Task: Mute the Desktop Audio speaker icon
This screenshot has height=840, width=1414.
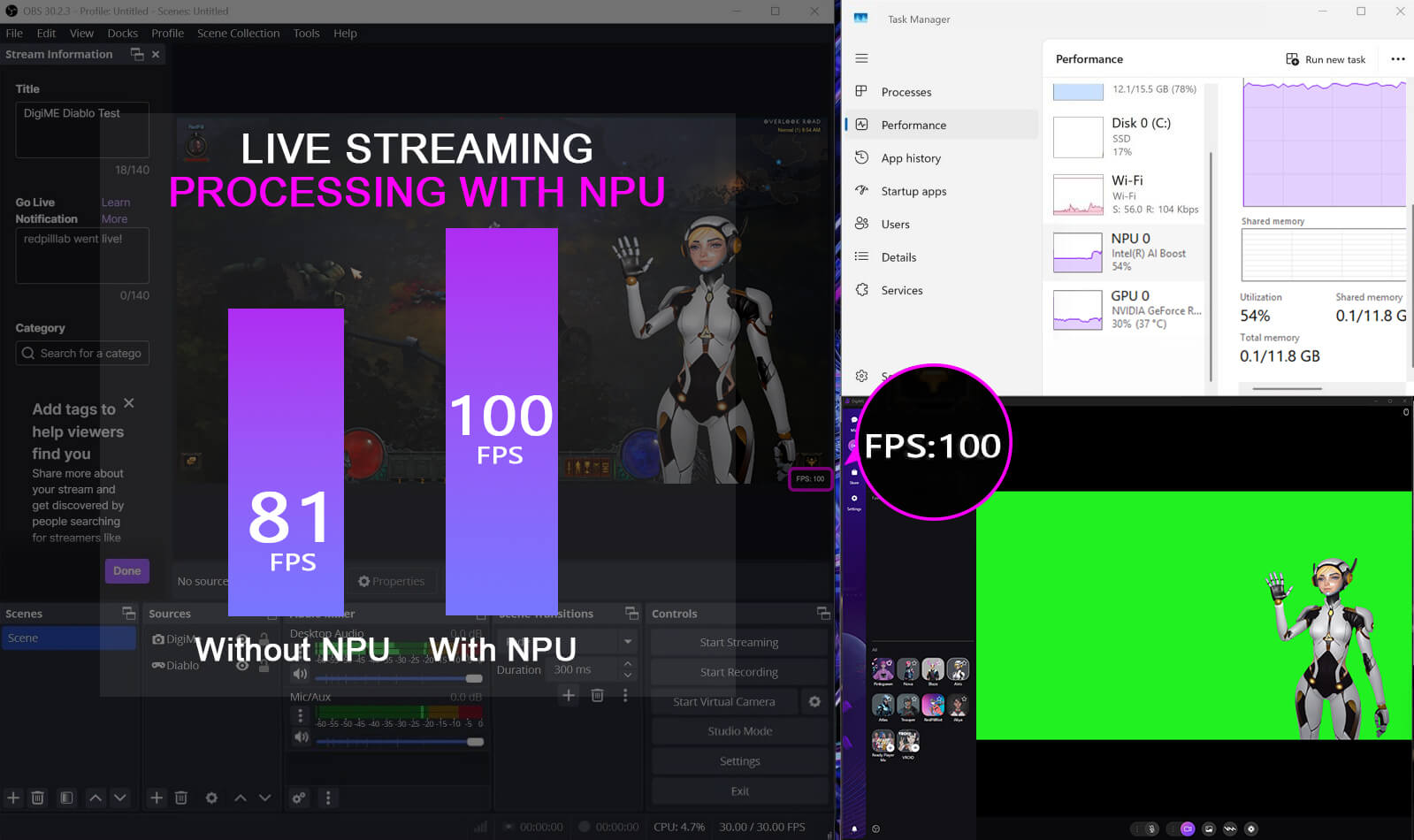Action: click(301, 675)
